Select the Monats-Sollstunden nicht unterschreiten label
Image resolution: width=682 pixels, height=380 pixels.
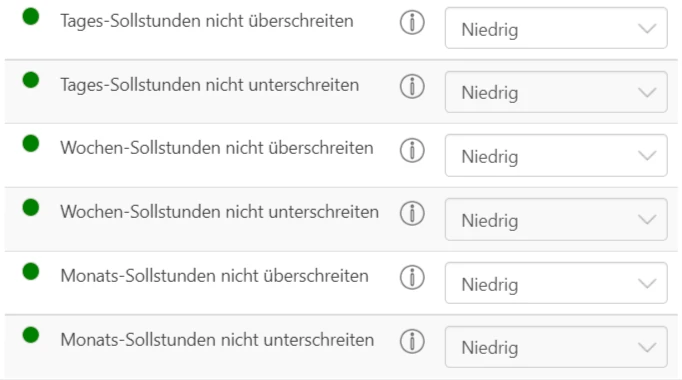point(217,340)
